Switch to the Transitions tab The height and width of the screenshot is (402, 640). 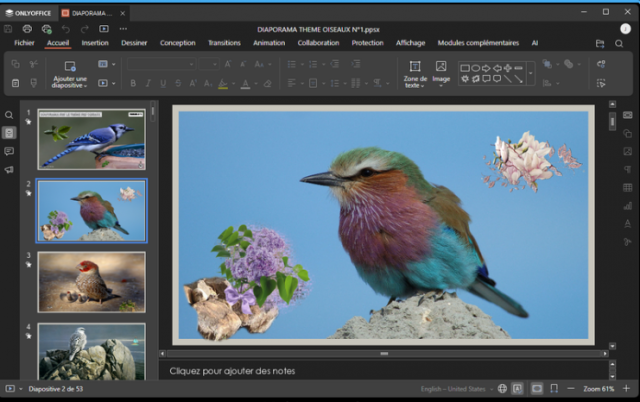(224, 43)
